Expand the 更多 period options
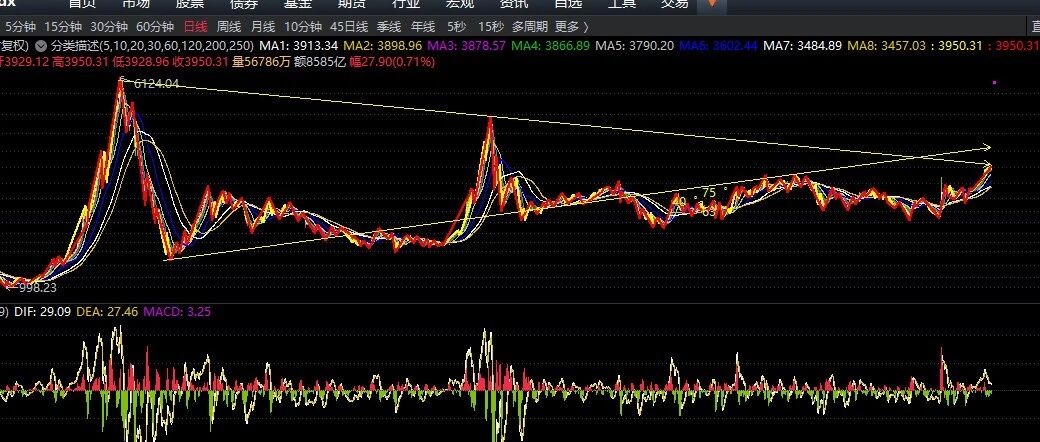Screen dimensions: 1040x442 (x=571, y=27)
